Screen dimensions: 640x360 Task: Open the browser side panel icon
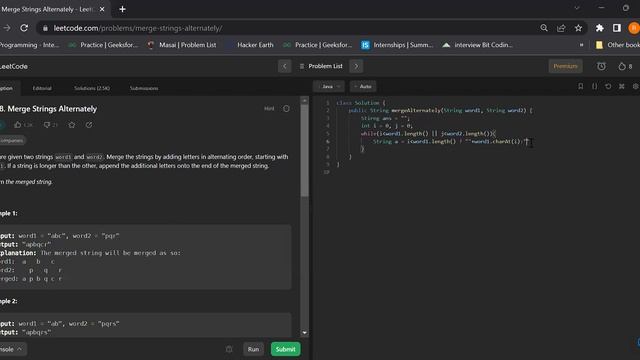617,28
